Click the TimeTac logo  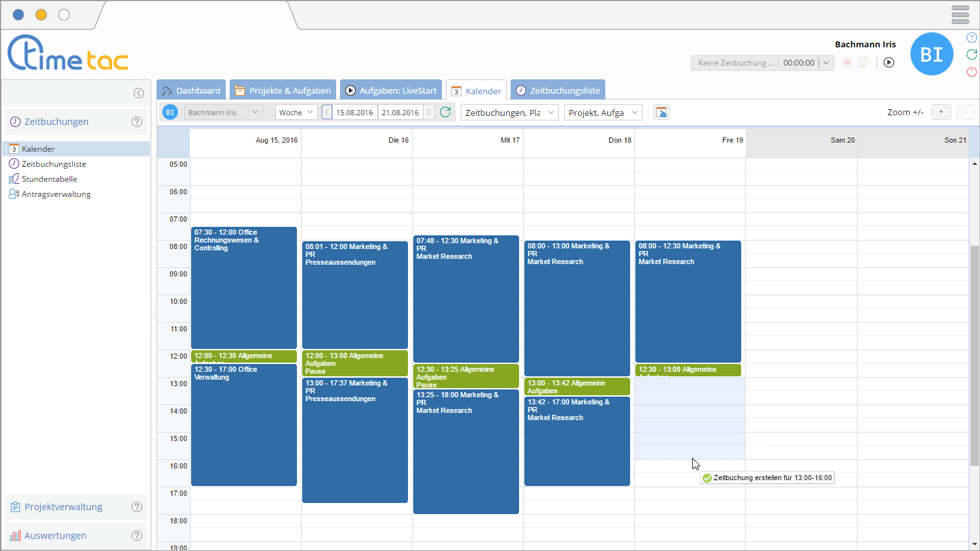68,53
